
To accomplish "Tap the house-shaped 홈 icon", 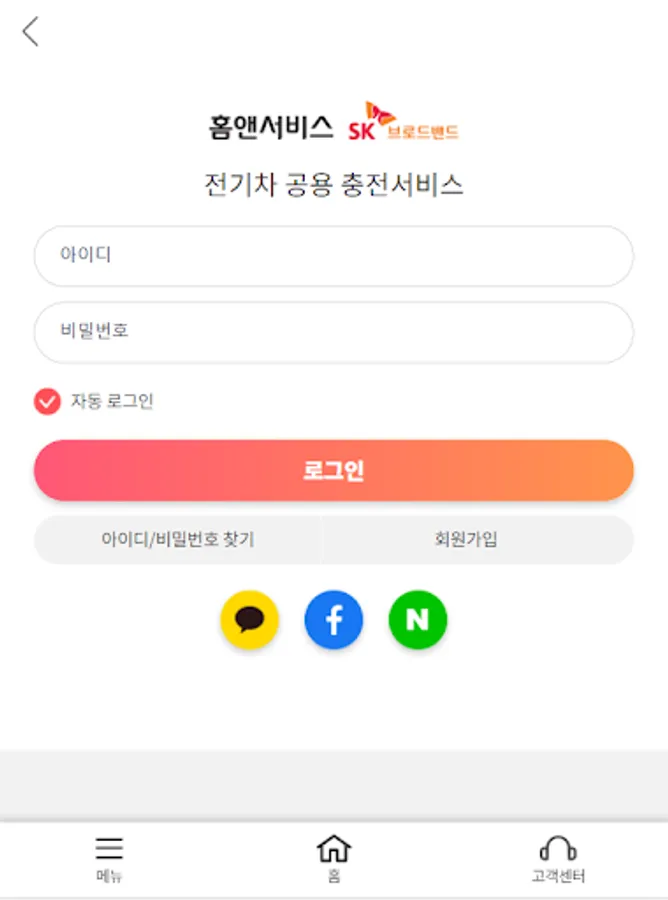I will coord(334,849).
